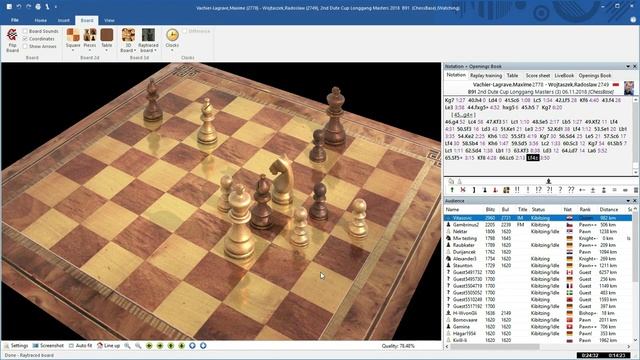Toggle the Coordinates checkbox
This screenshot has width=640, height=360.
[x=25, y=39]
